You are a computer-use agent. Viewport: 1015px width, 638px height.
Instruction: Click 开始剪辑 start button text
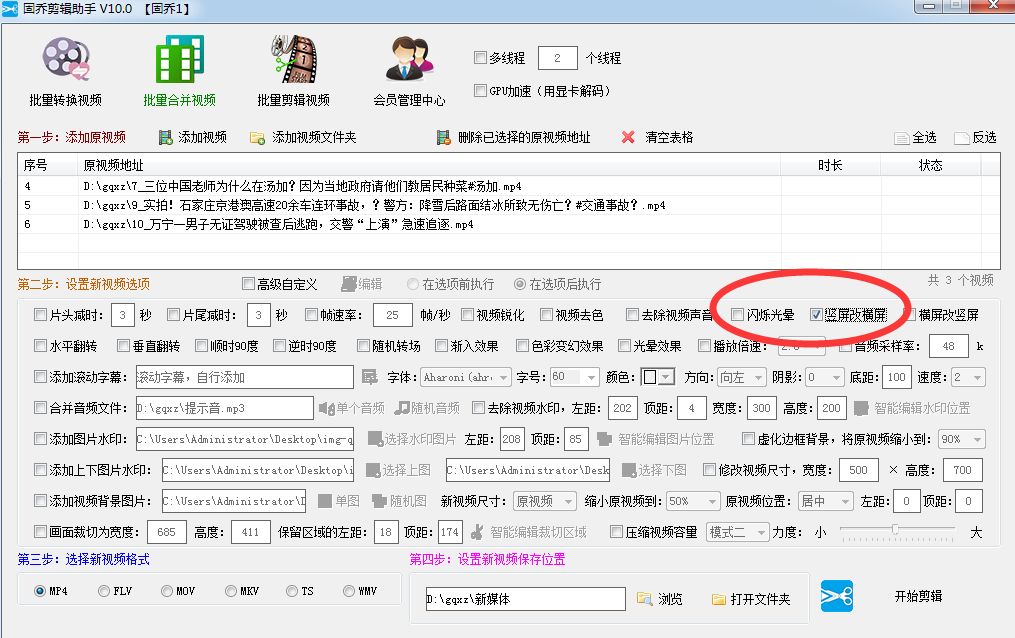point(918,596)
